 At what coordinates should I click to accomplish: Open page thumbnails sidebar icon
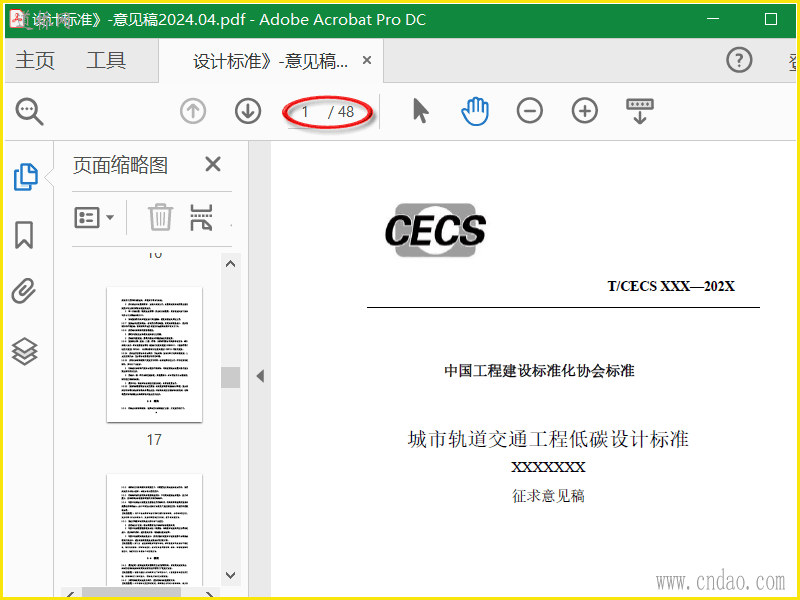[26, 177]
